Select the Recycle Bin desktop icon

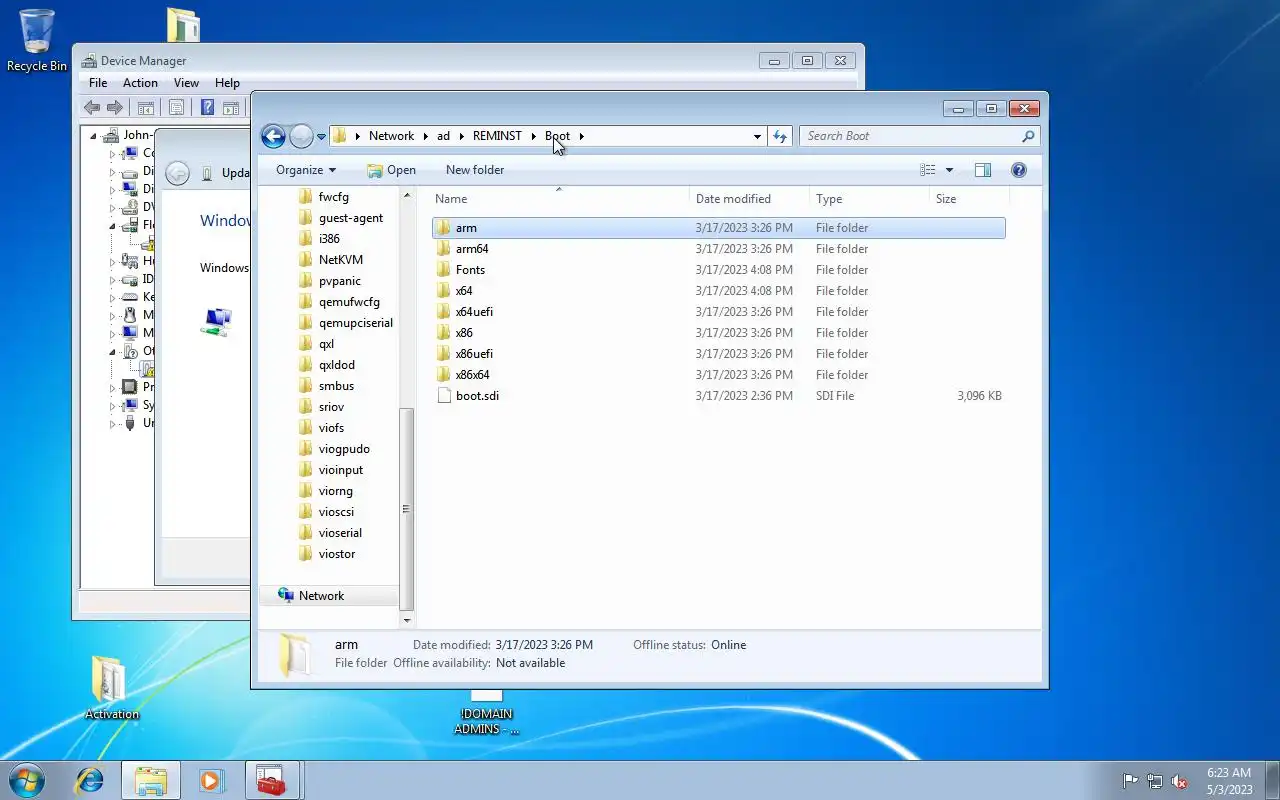tap(37, 40)
